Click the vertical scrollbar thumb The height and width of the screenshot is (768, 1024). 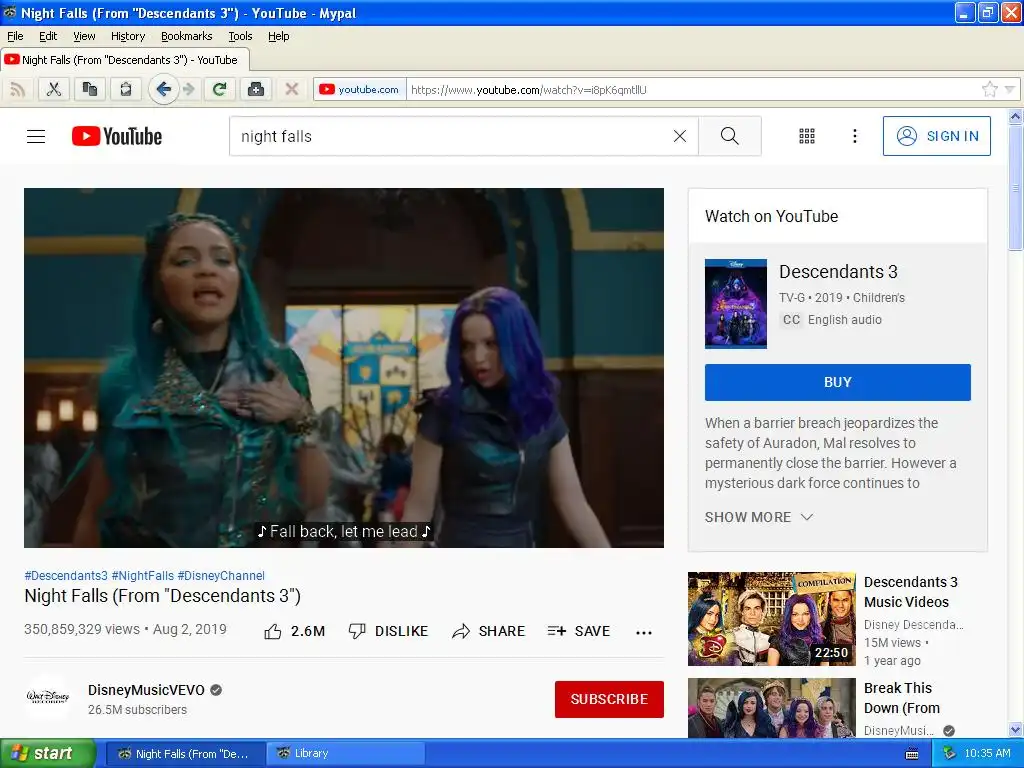[1015, 187]
